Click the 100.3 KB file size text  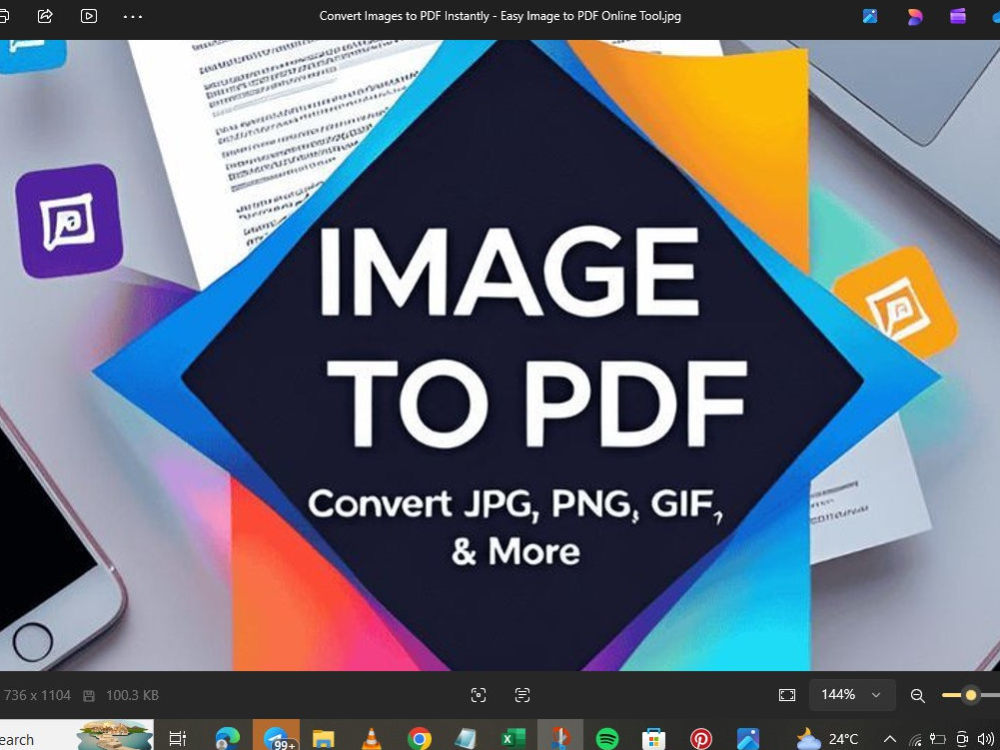132,695
